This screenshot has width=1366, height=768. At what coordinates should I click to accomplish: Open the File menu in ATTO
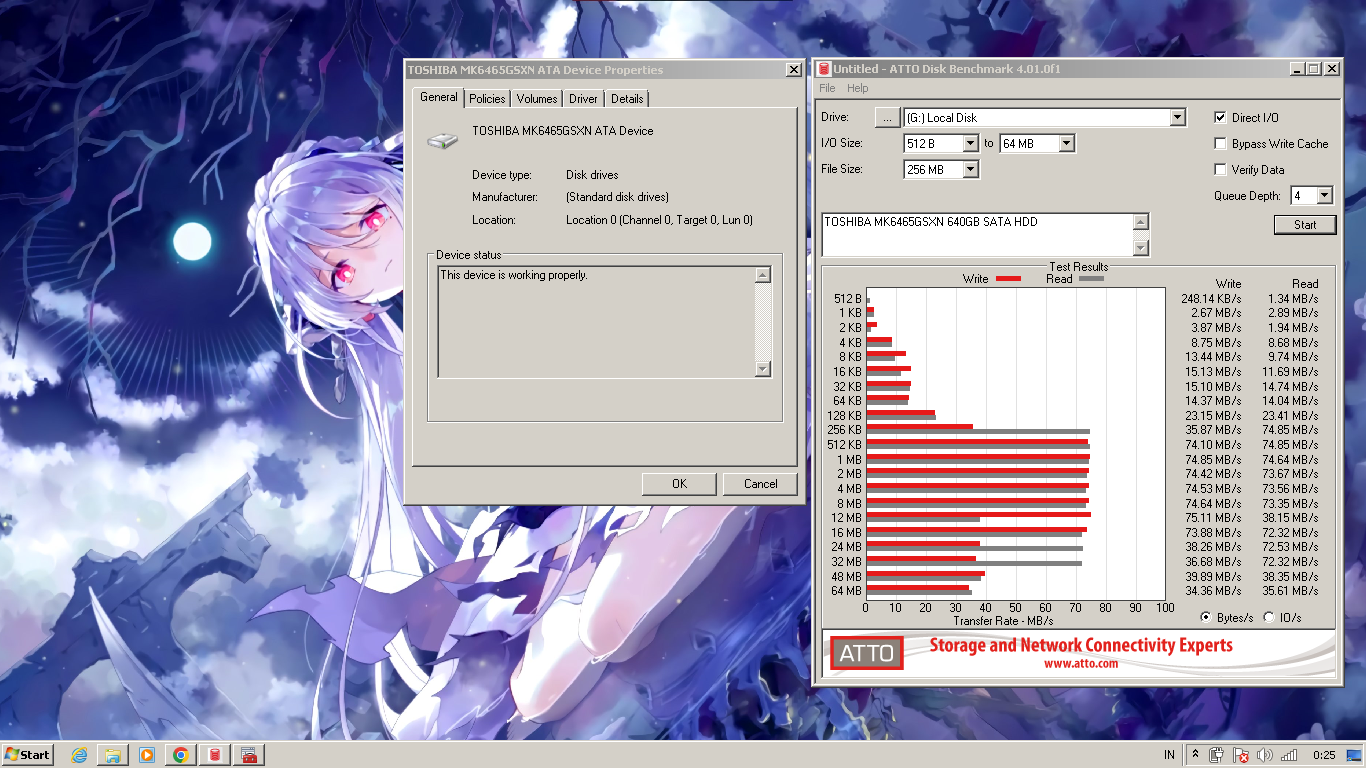point(827,88)
